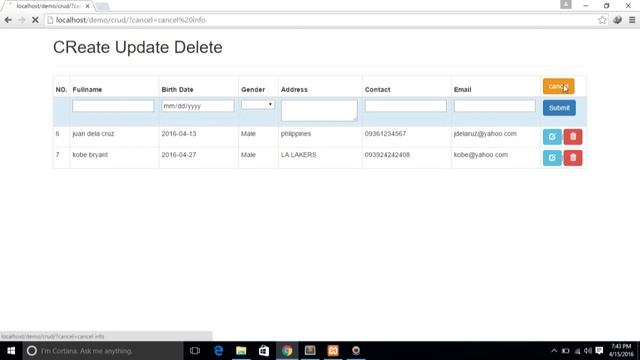Select the localhost/demo/crud browser tab

tap(47, 6)
